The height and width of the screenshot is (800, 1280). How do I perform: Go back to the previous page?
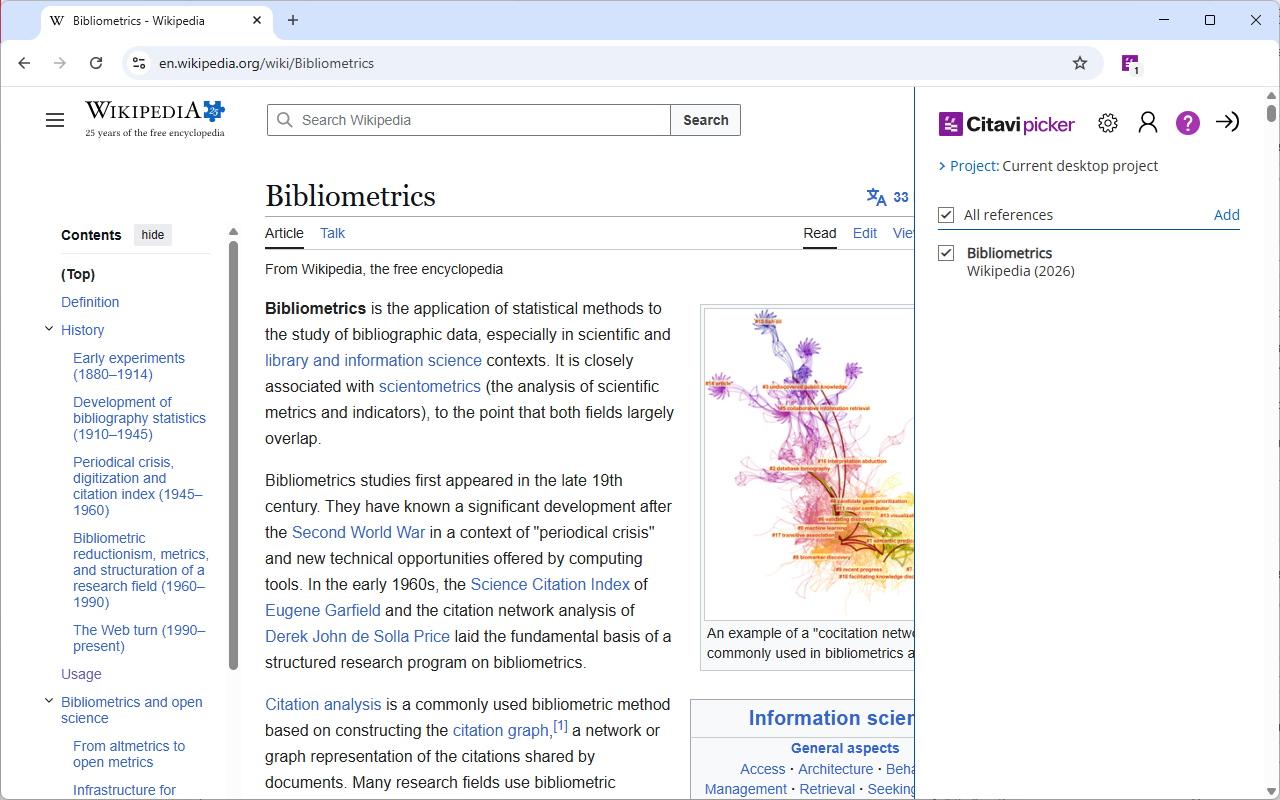24,63
